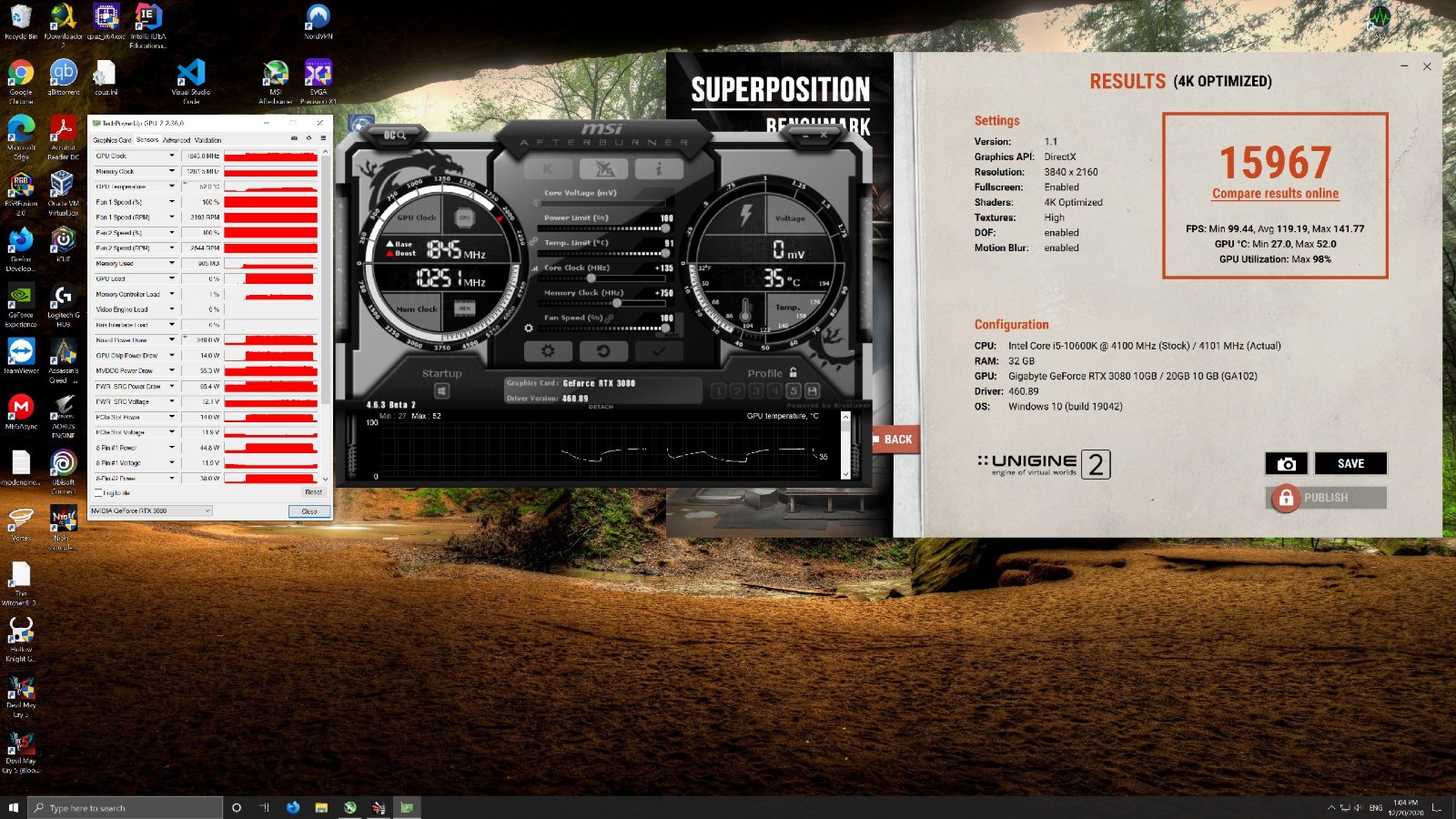Open TeamViewer desktop icon
Image resolution: width=1456 pixels, height=819 pixels.
21,358
